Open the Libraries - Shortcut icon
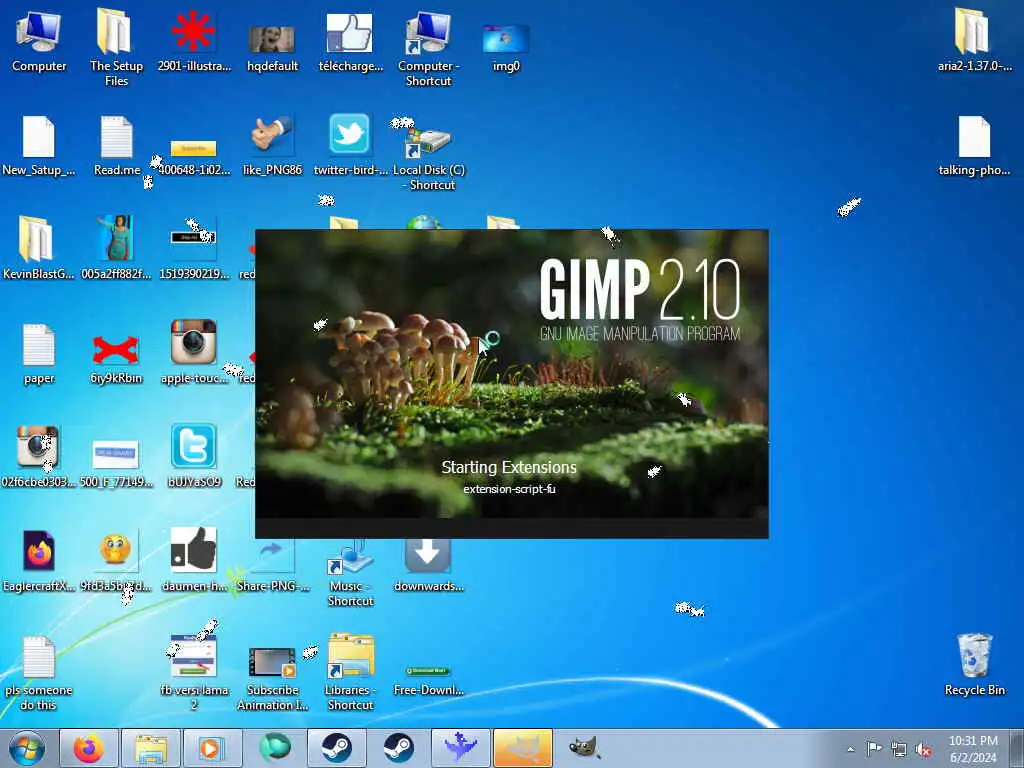Viewport: 1024px width, 768px height. (351, 673)
